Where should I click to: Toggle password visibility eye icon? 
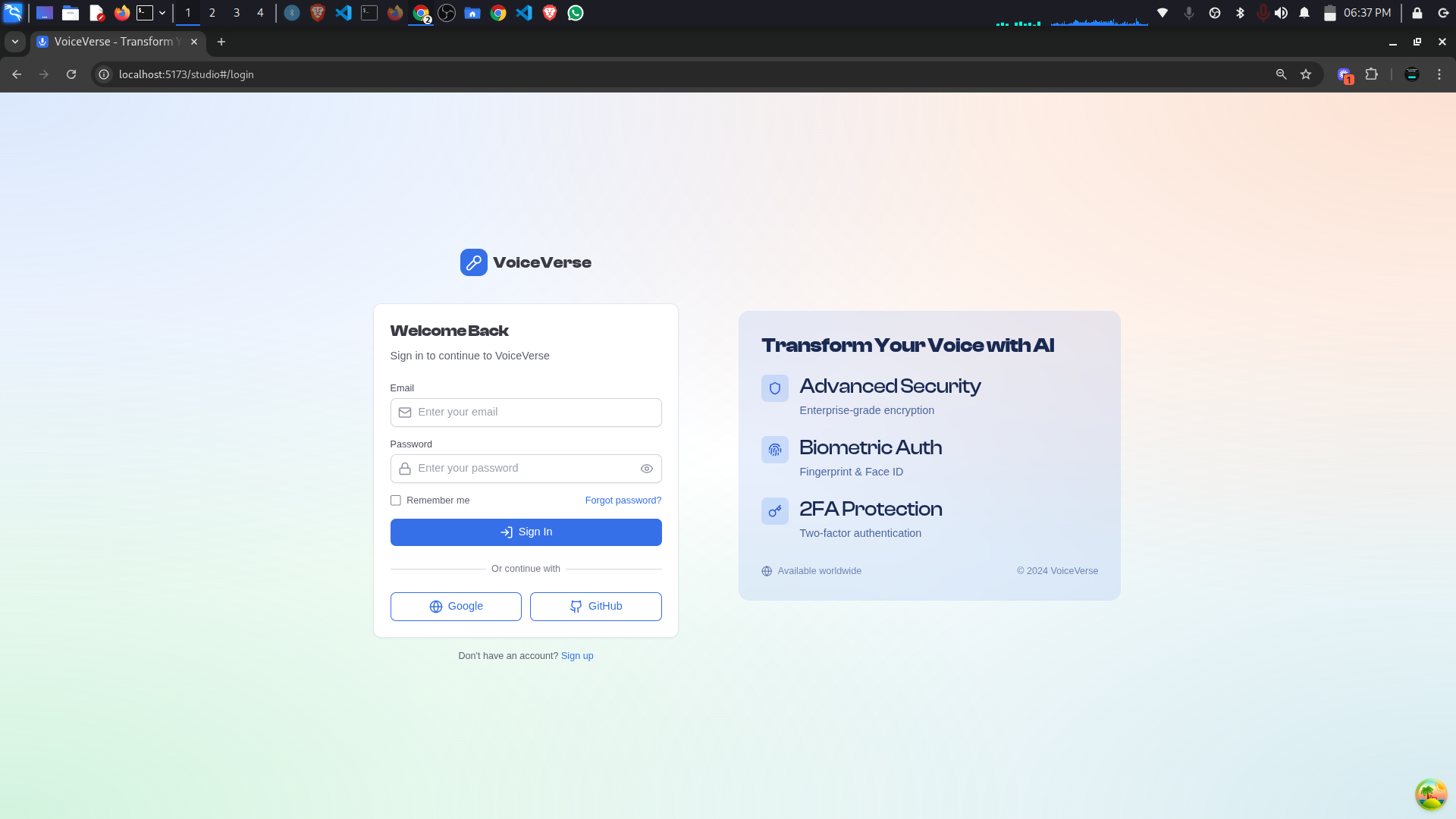click(x=646, y=469)
